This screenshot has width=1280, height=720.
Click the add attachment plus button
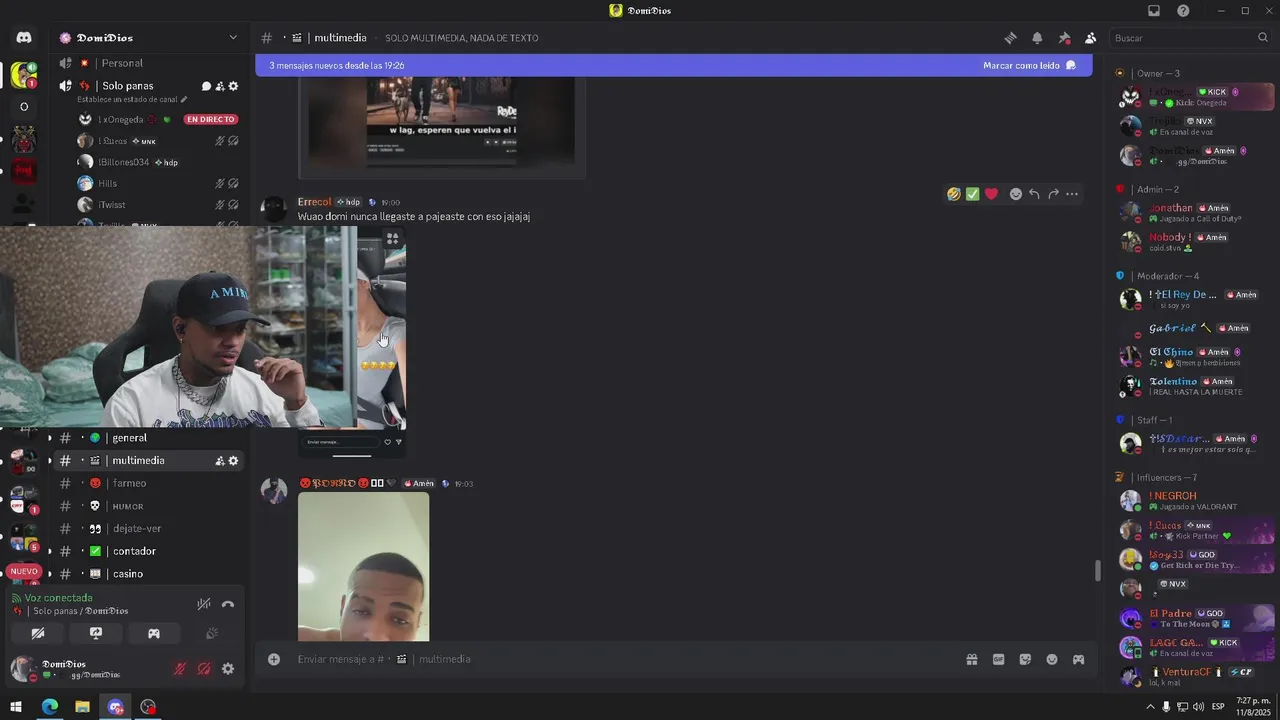274,659
